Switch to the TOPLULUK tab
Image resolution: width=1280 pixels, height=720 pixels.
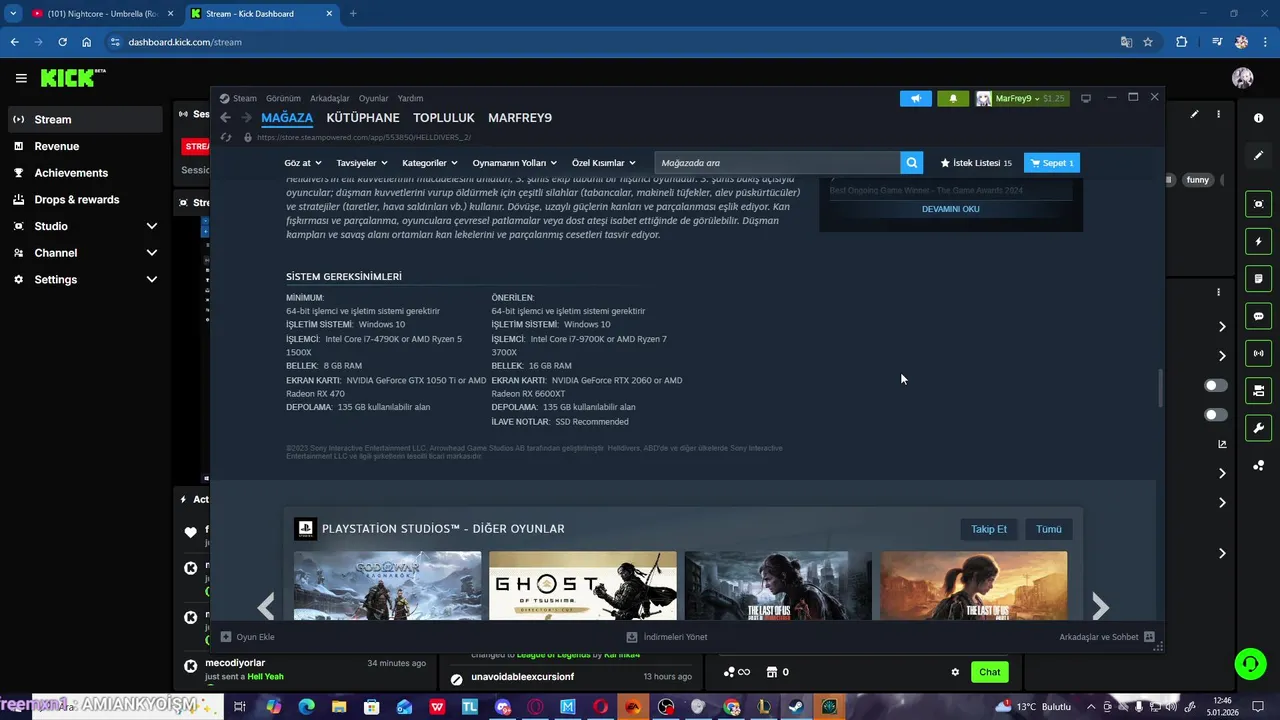(x=444, y=117)
